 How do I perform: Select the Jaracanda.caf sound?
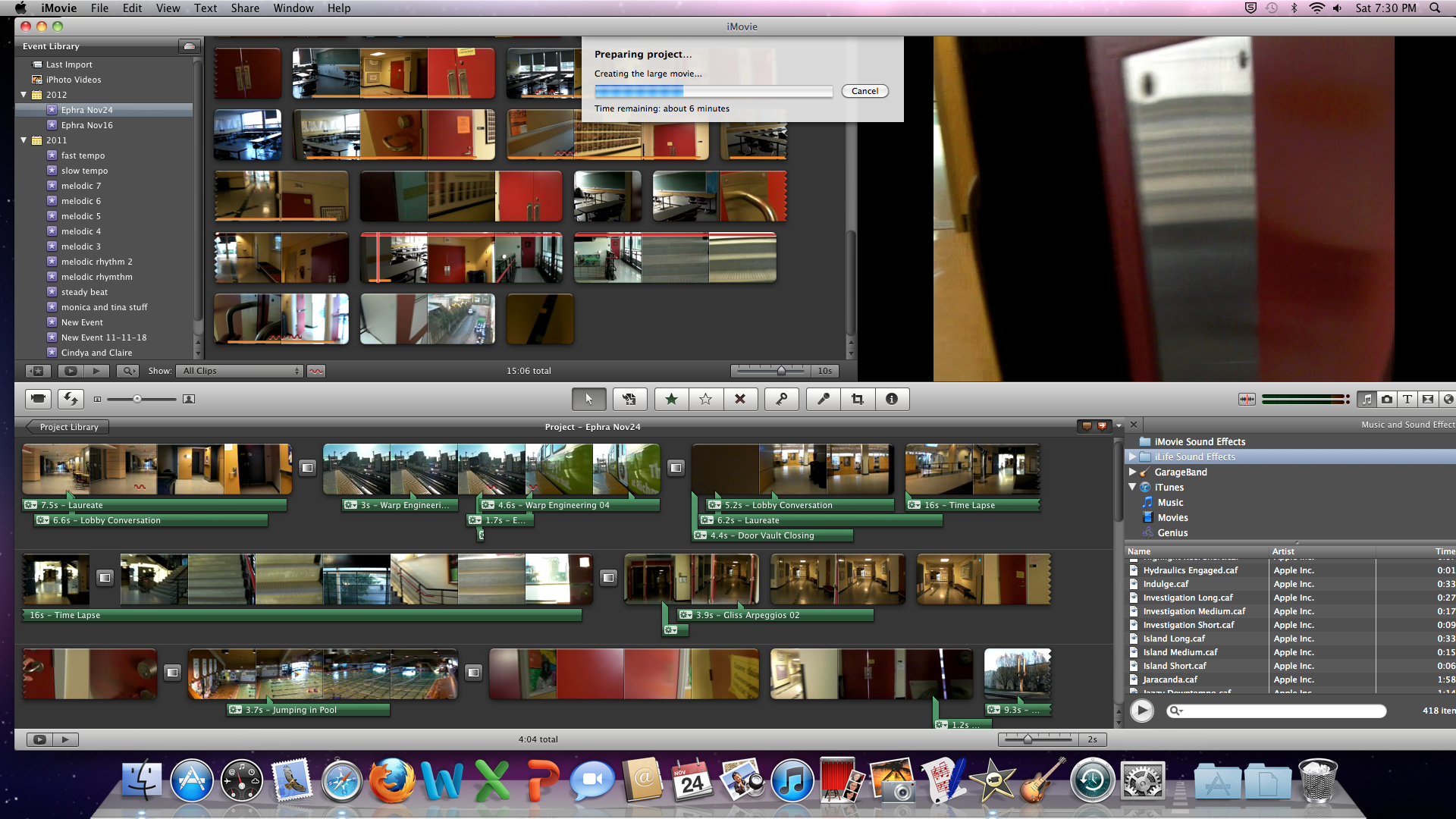click(1170, 679)
